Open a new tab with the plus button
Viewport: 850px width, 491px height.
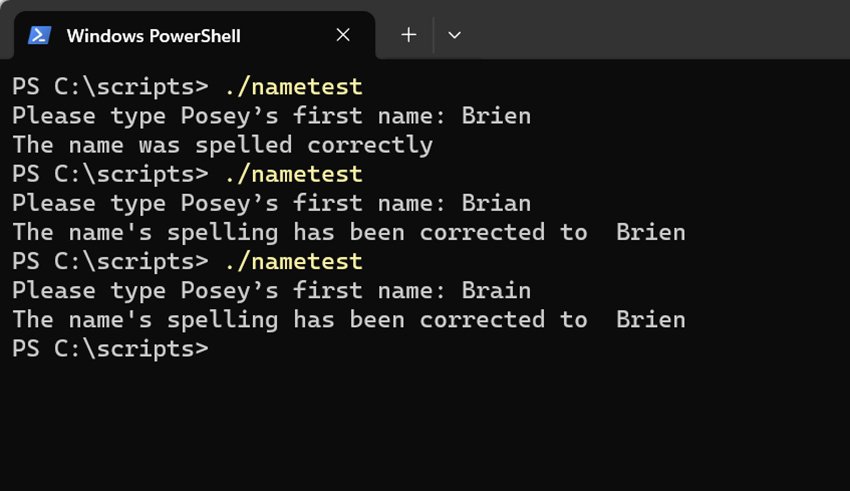click(408, 35)
